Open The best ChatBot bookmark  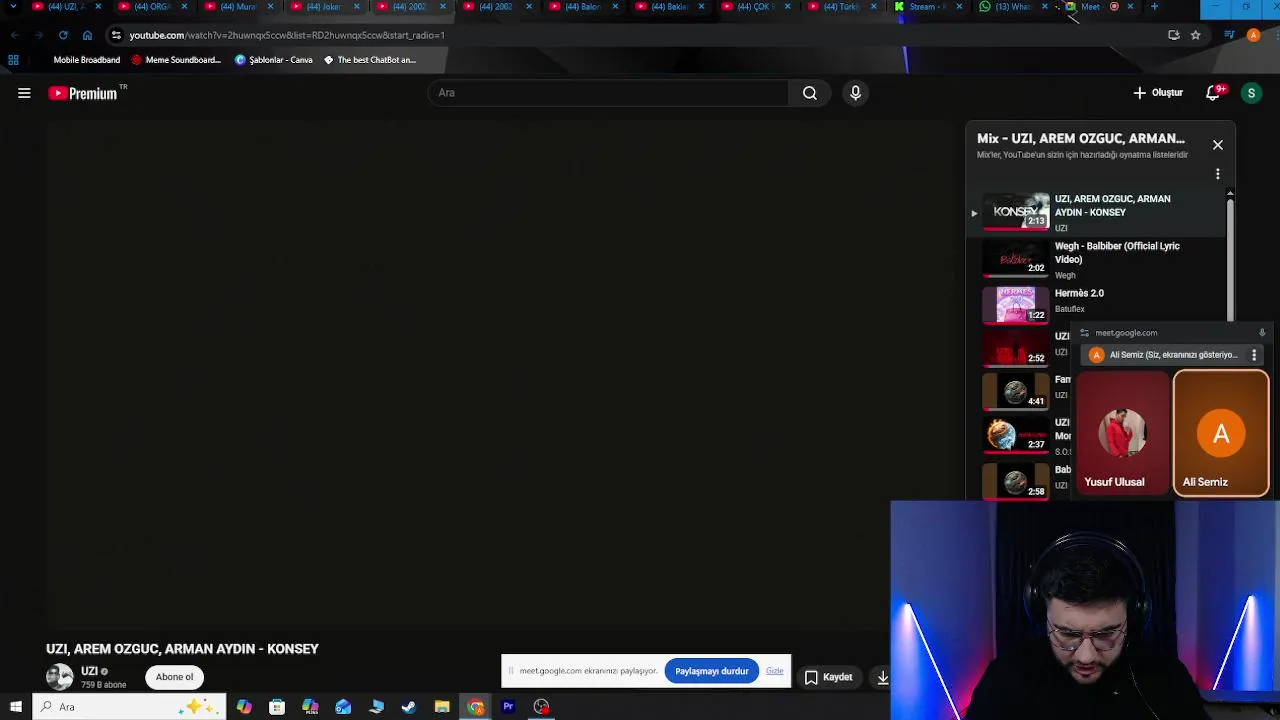[369, 60]
